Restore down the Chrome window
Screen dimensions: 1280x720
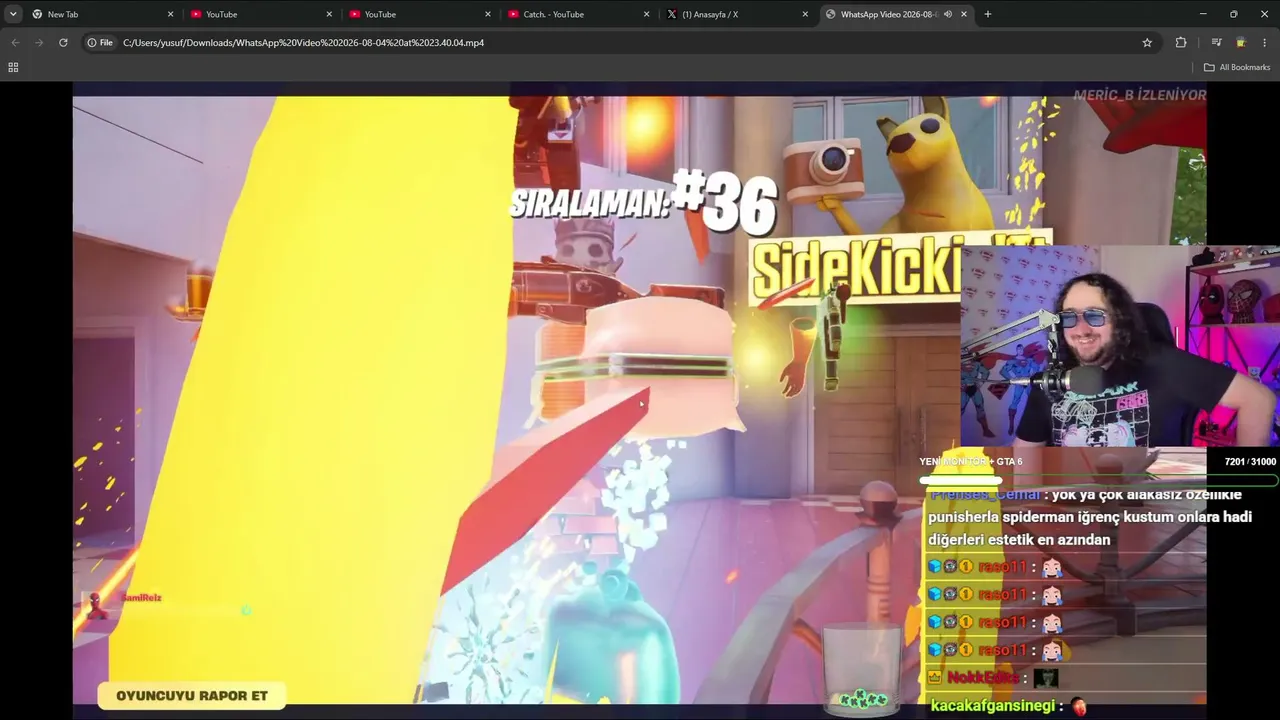(1233, 14)
